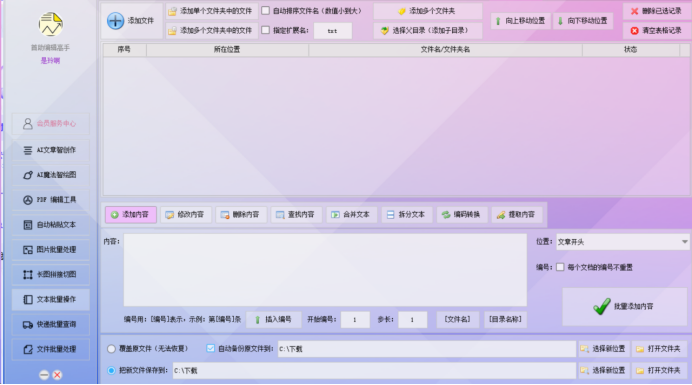
Task: Switch to the 编码转换 tab
Action: (462, 215)
